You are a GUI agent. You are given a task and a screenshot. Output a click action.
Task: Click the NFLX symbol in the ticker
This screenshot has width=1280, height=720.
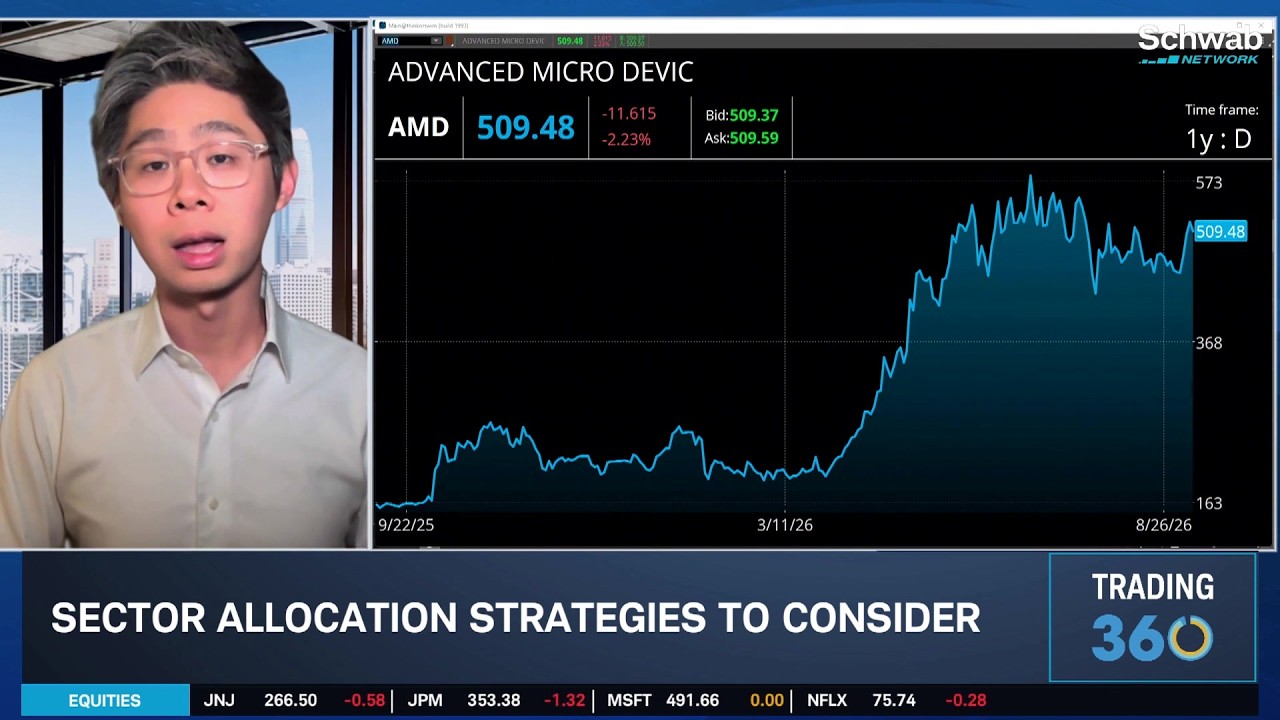coord(827,701)
